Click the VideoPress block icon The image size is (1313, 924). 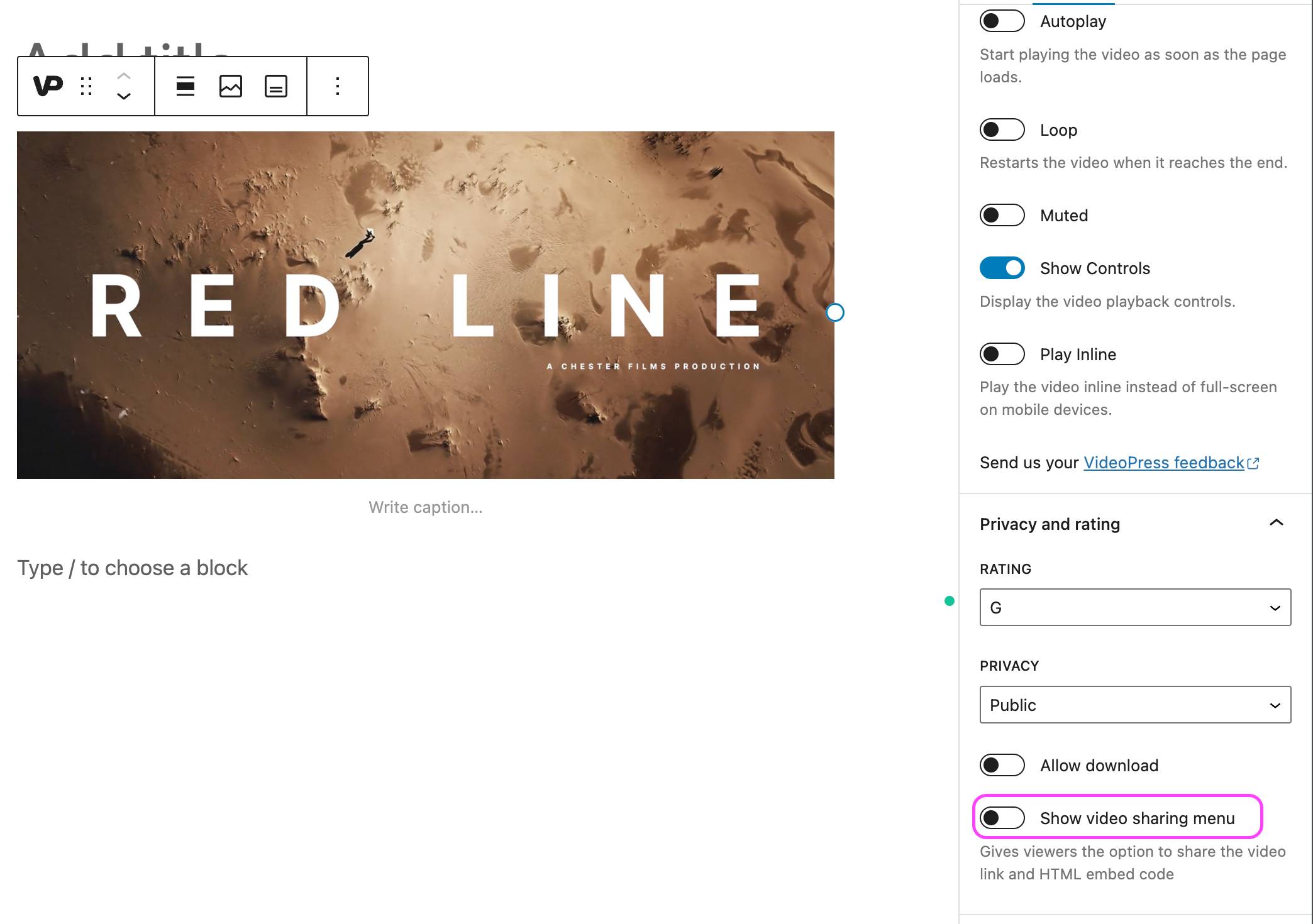tap(47, 85)
